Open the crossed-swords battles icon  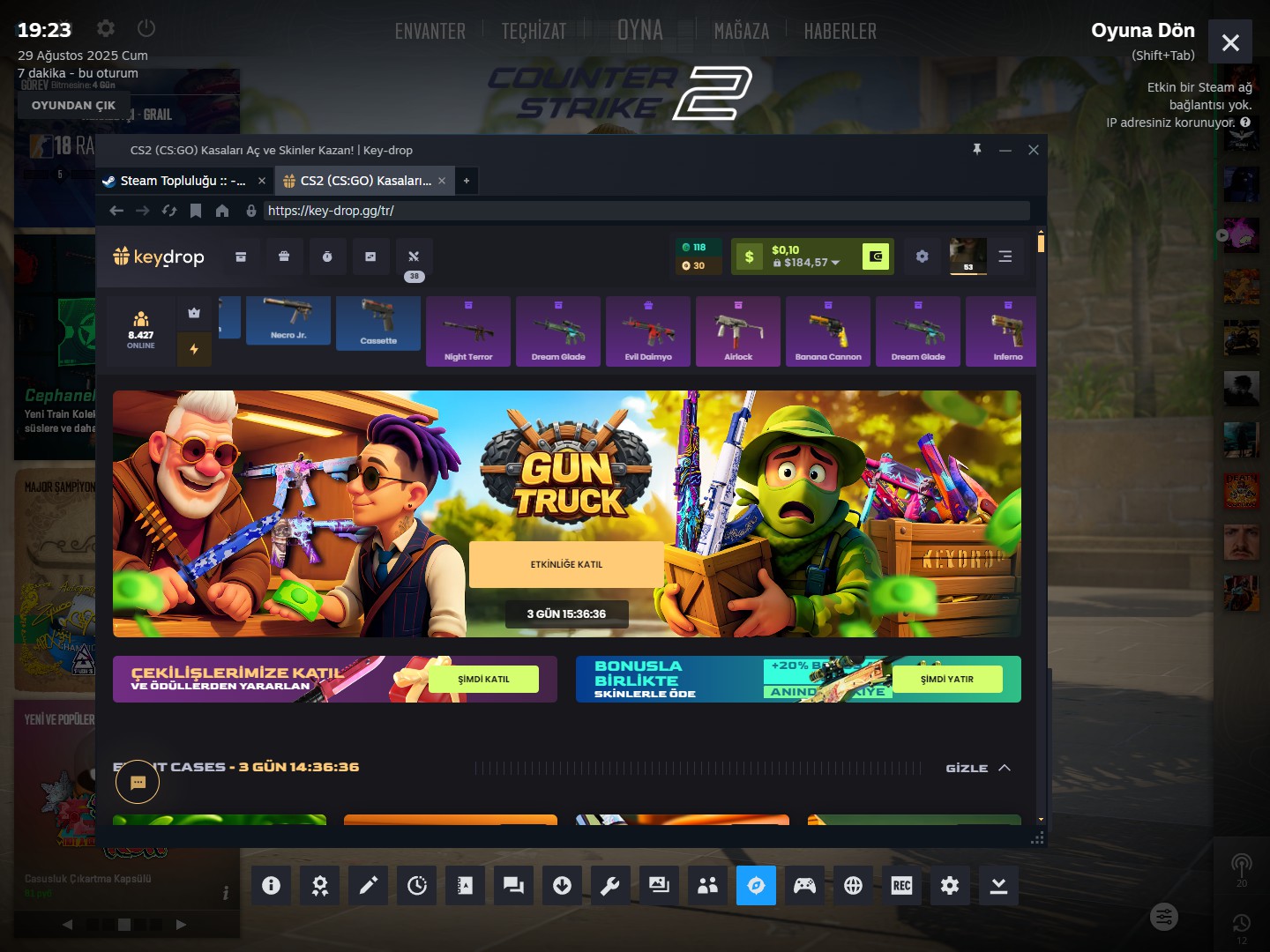point(414,257)
